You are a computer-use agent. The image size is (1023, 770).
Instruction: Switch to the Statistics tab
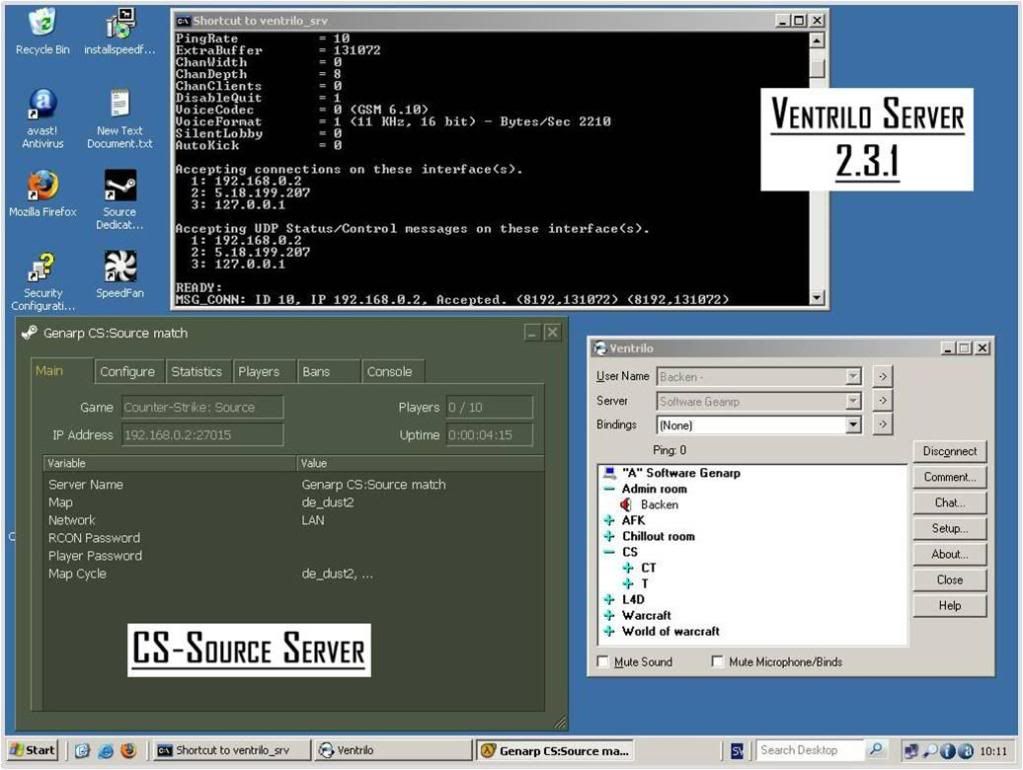(197, 371)
